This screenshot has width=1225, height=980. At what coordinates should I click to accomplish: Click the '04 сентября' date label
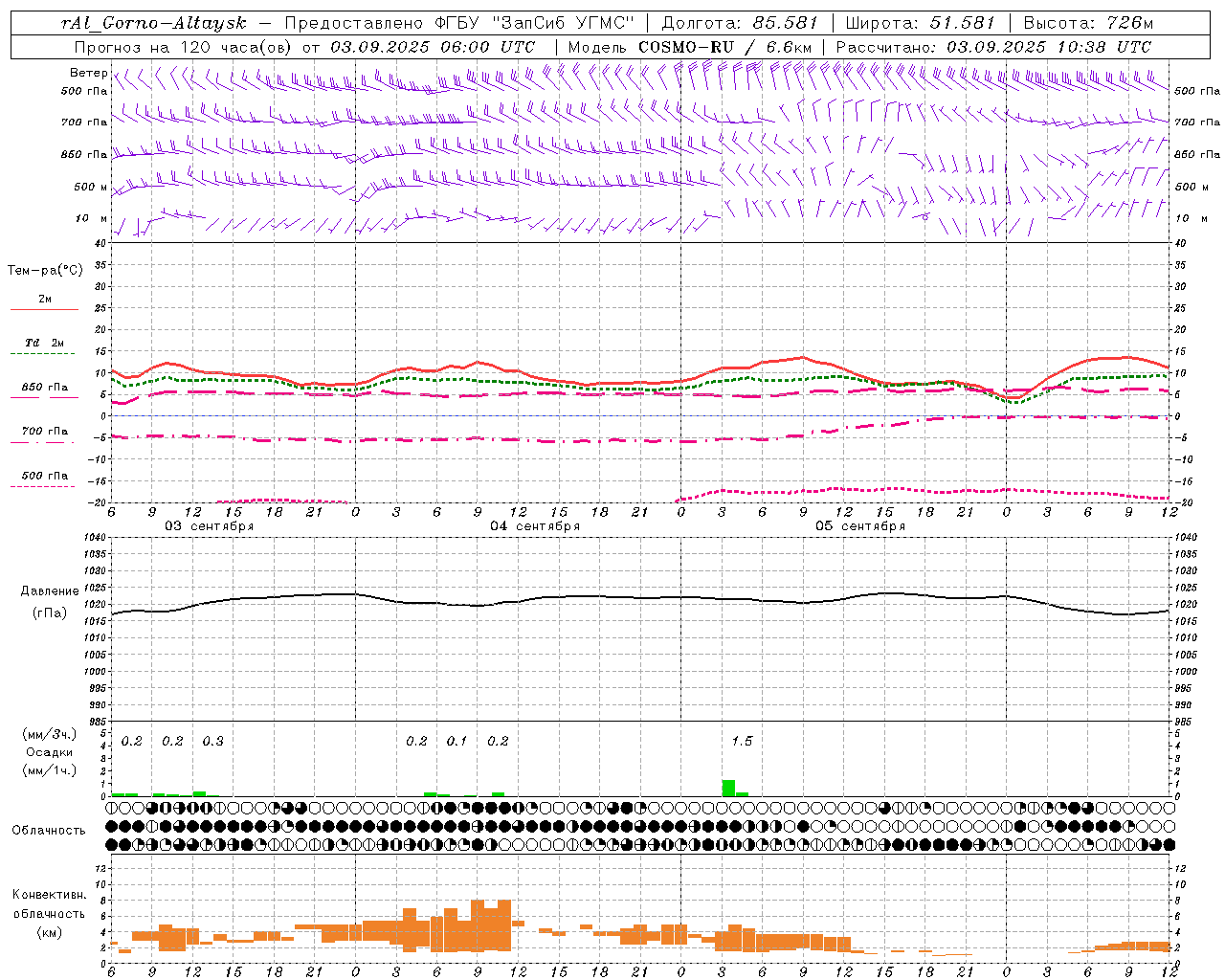[535, 526]
